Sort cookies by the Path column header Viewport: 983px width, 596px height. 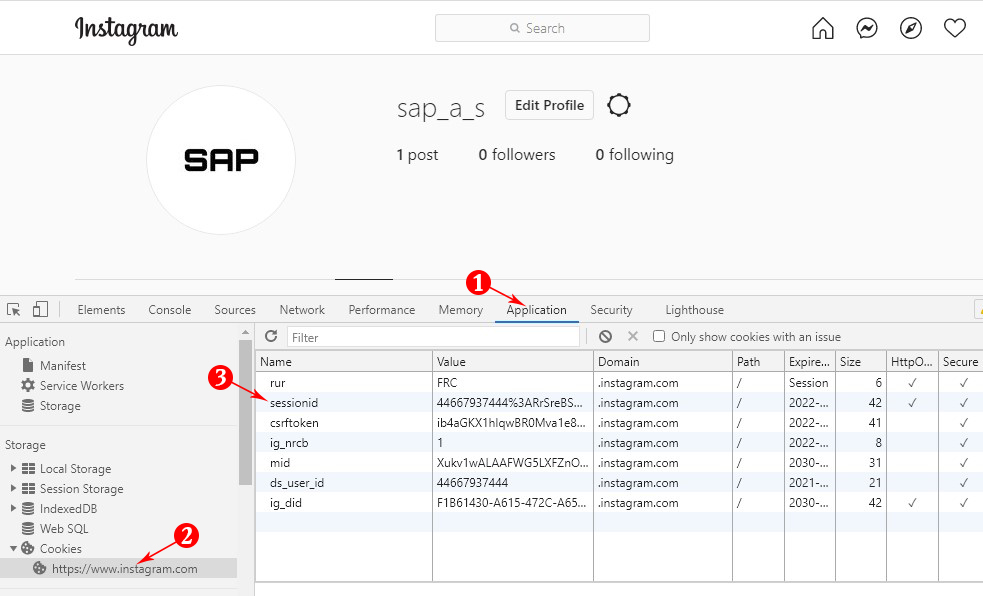[758, 362]
